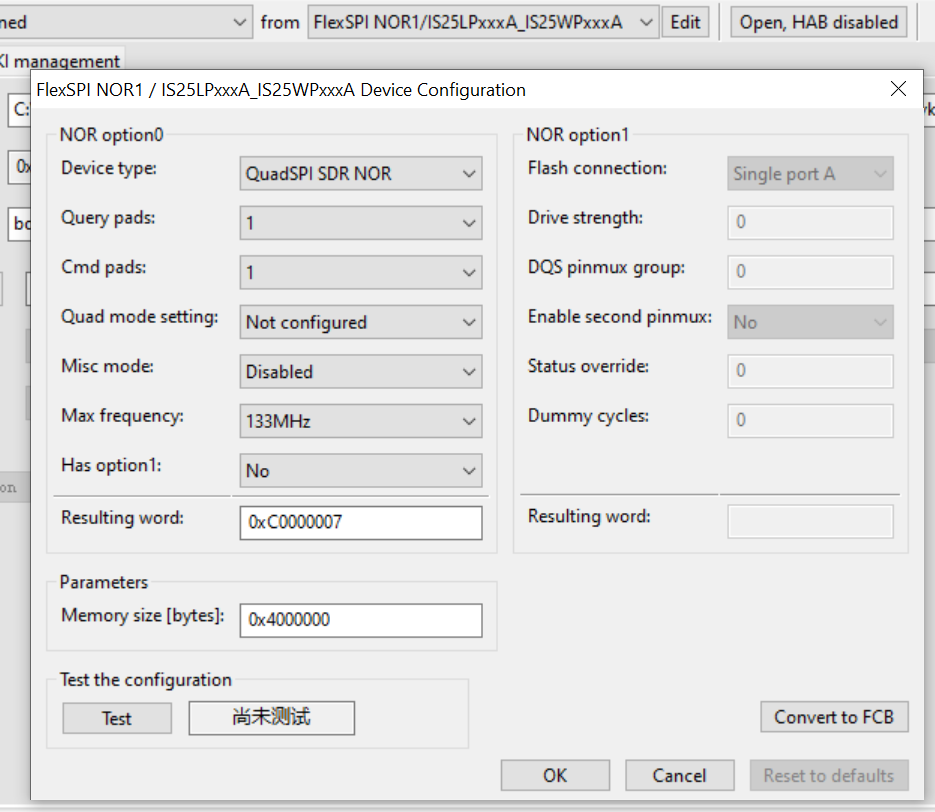Image resolution: width=935 pixels, height=812 pixels.
Task: Confirm settings with OK
Action: (554, 775)
